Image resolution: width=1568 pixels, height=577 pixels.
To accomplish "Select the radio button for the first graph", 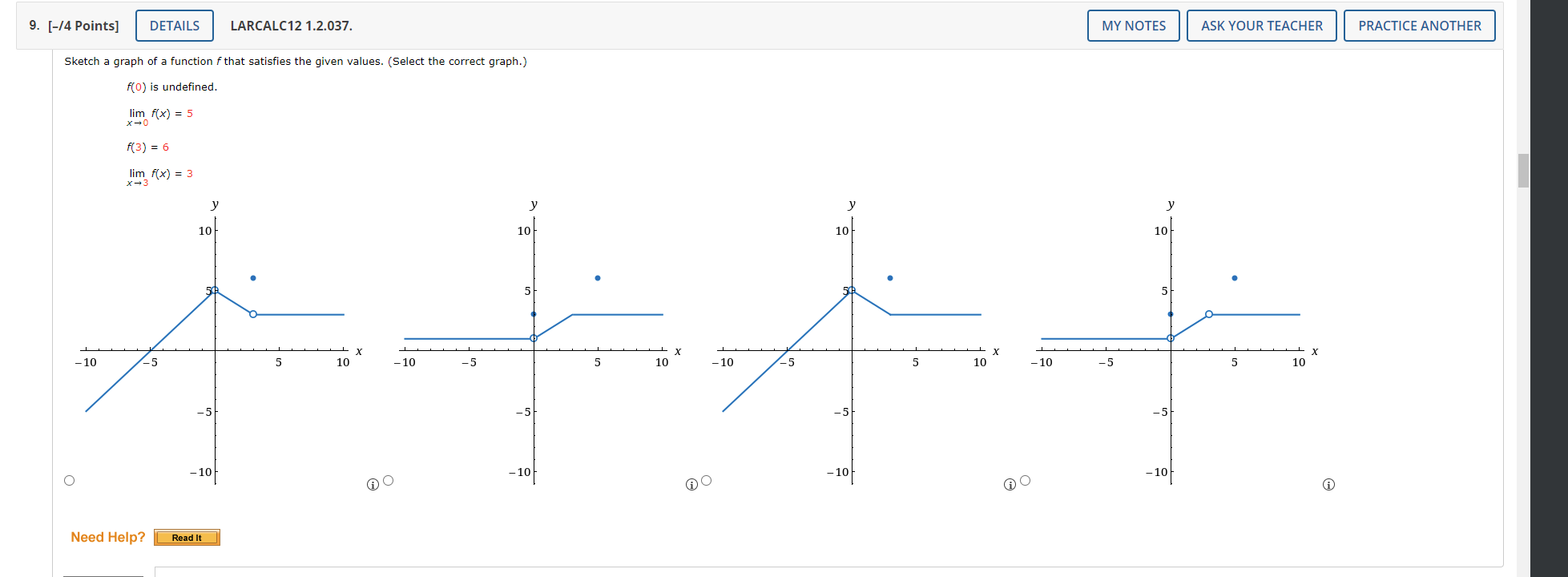I will (x=70, y=480).
